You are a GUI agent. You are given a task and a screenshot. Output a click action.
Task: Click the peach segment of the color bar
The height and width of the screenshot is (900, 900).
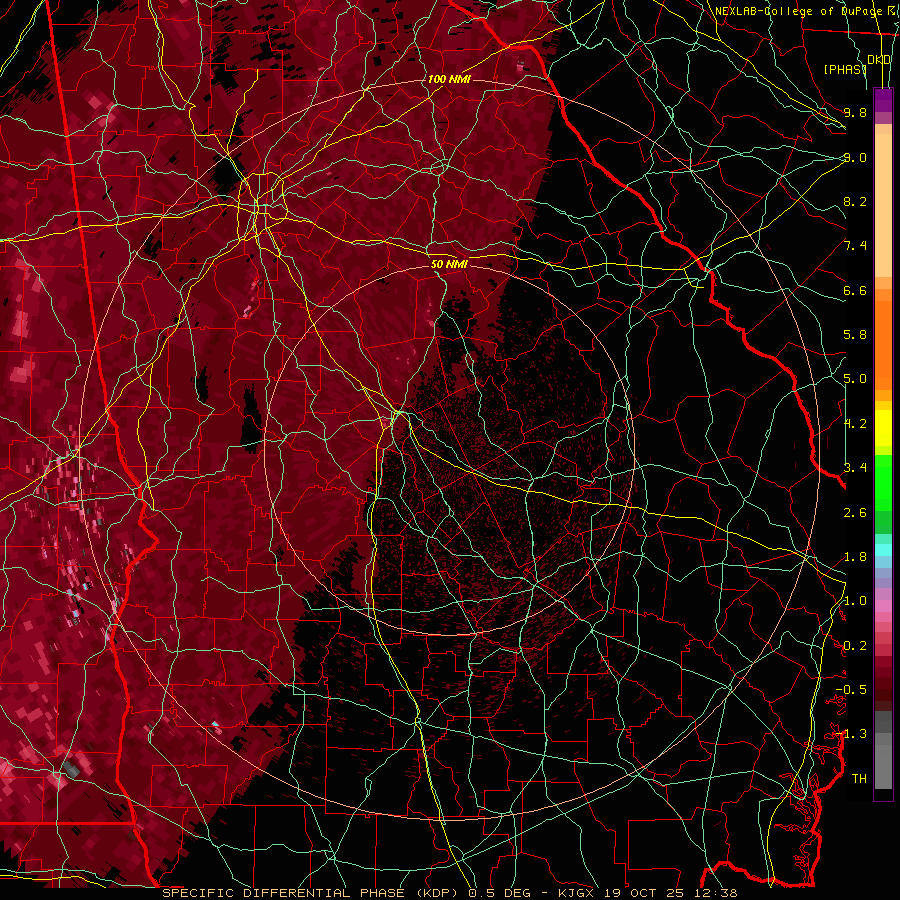[883, 205]
